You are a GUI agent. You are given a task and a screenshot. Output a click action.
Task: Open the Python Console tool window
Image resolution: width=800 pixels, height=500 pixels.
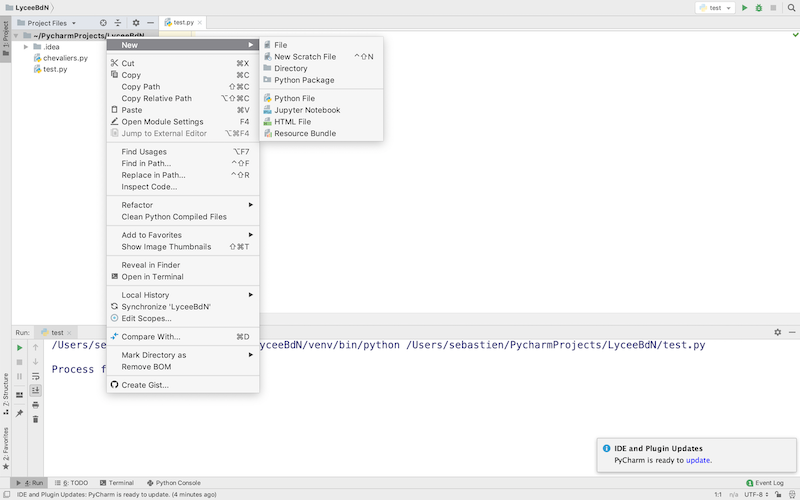(173, 483)
